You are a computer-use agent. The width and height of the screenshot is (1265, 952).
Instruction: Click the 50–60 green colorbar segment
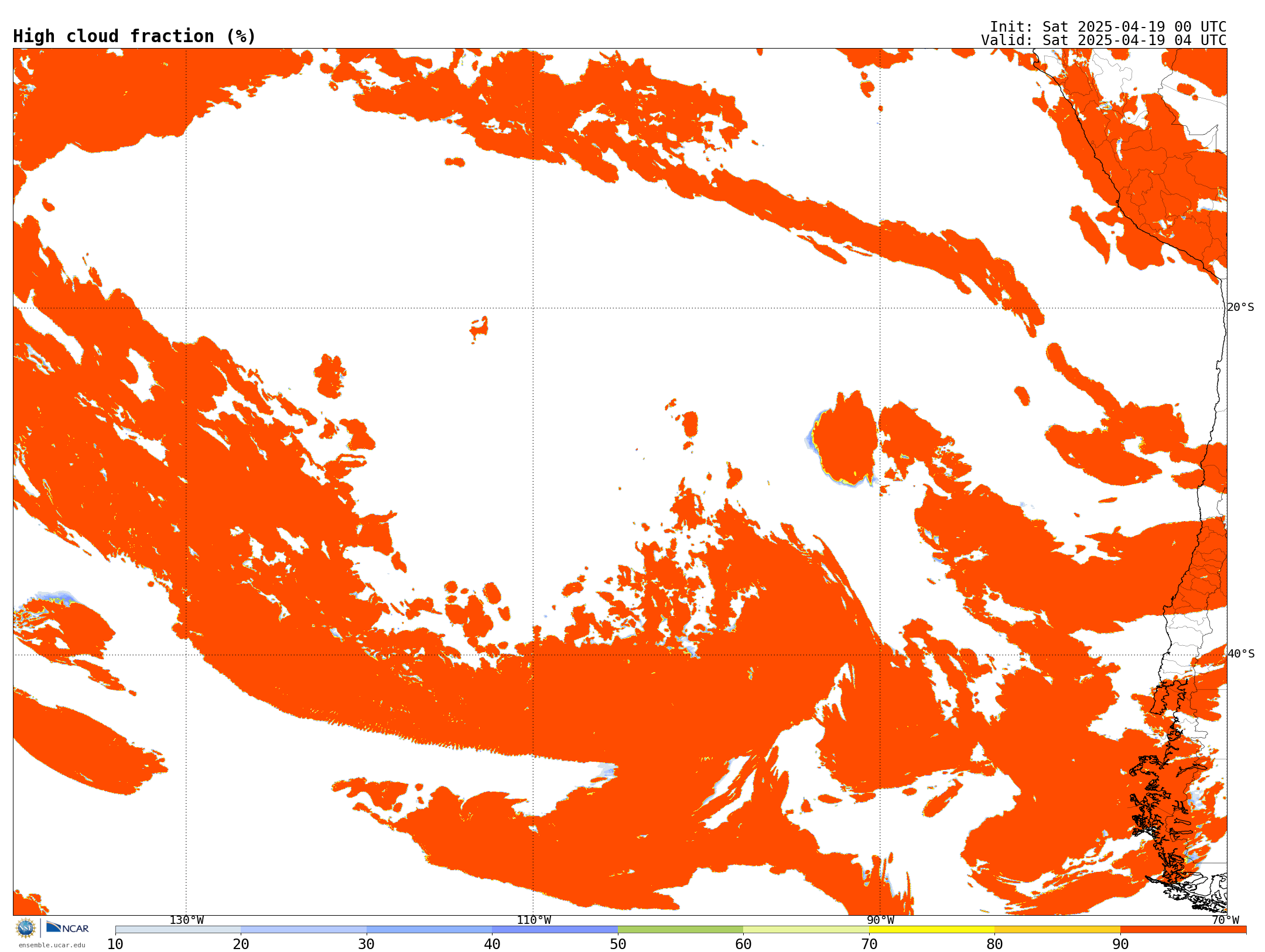click(x=681, y=930)
